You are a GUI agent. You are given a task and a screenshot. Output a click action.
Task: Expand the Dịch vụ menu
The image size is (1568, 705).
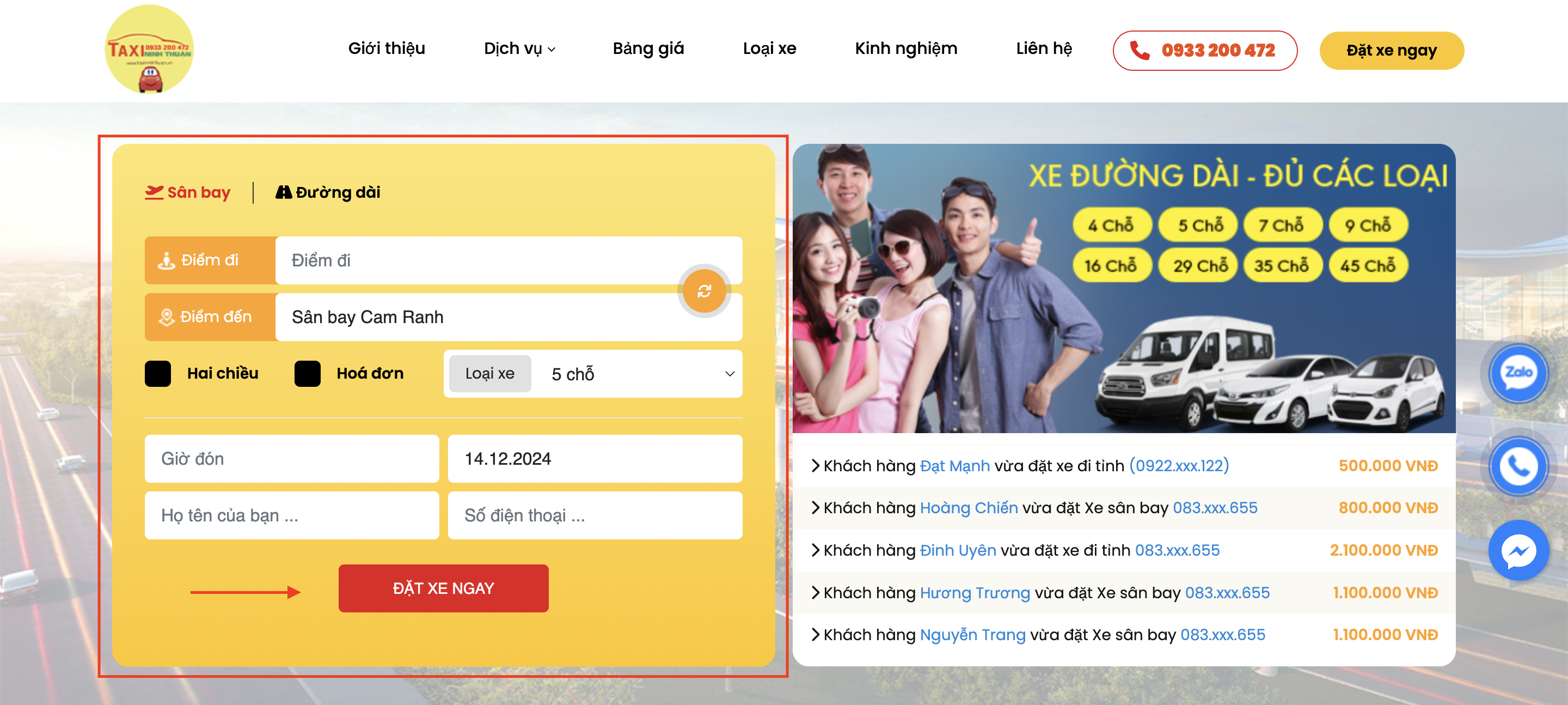coord(519,48)
